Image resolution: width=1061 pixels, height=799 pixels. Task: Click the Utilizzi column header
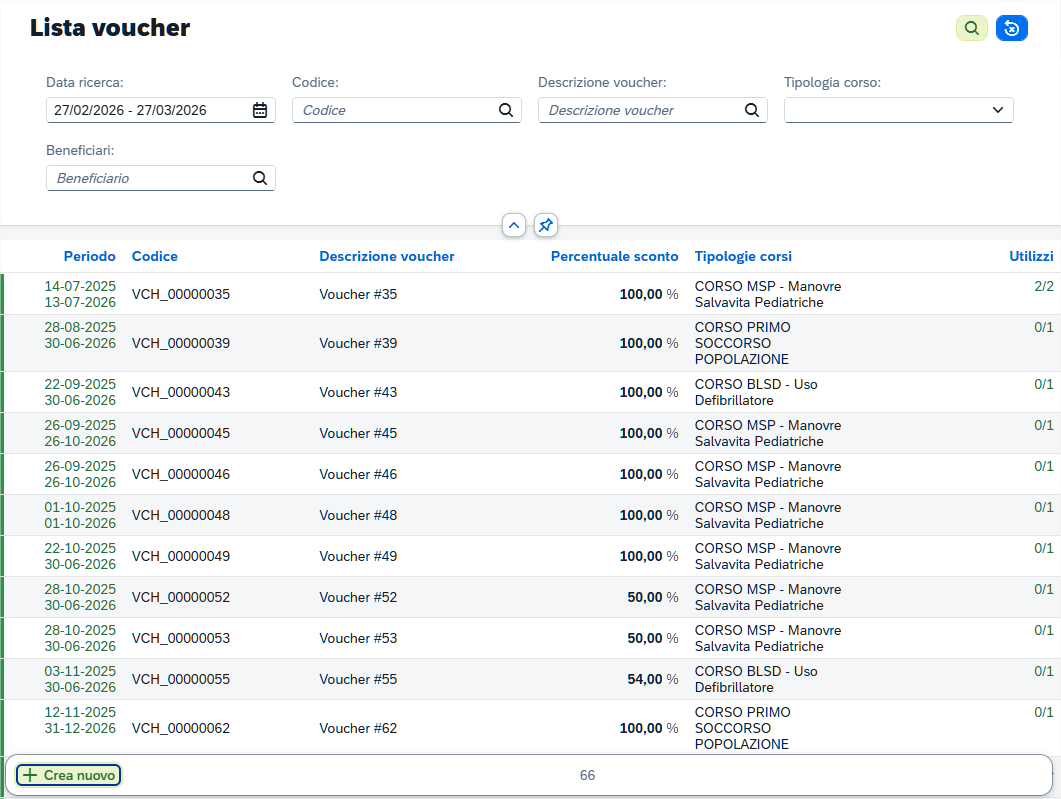pos(1031,256)
